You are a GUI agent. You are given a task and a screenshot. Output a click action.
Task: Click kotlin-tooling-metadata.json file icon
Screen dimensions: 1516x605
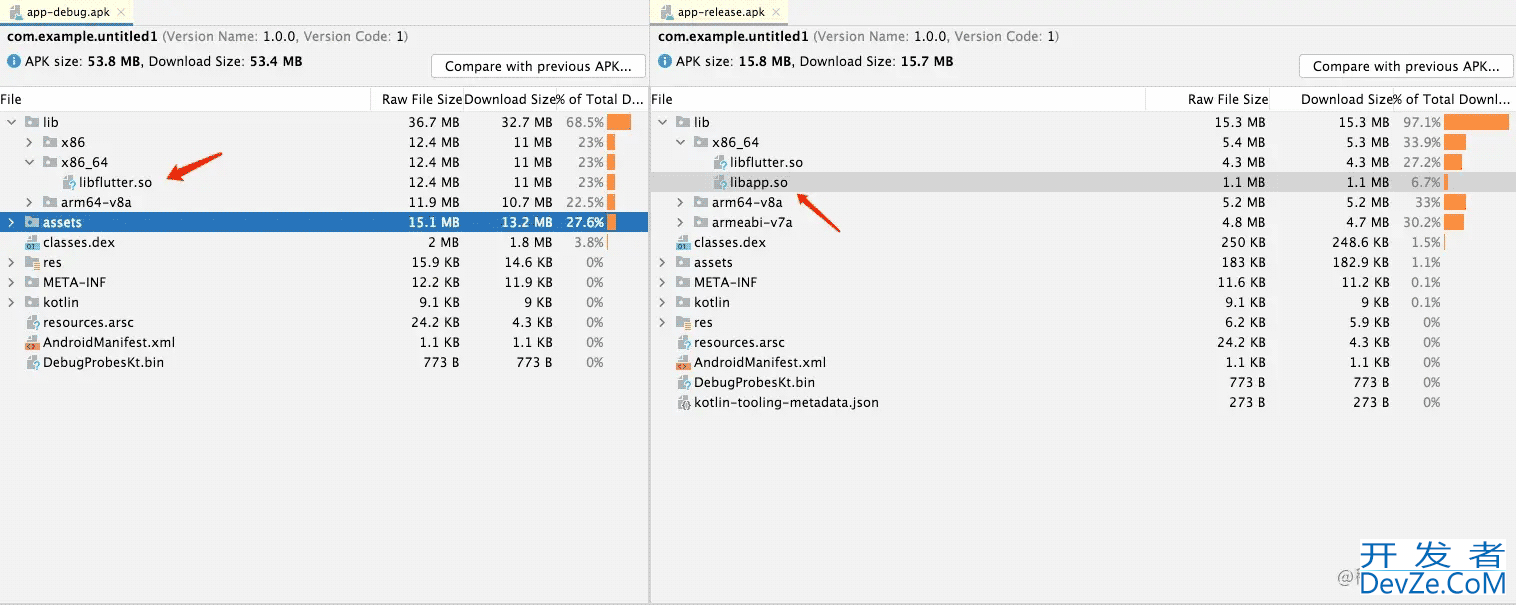[x=684, y=402]
